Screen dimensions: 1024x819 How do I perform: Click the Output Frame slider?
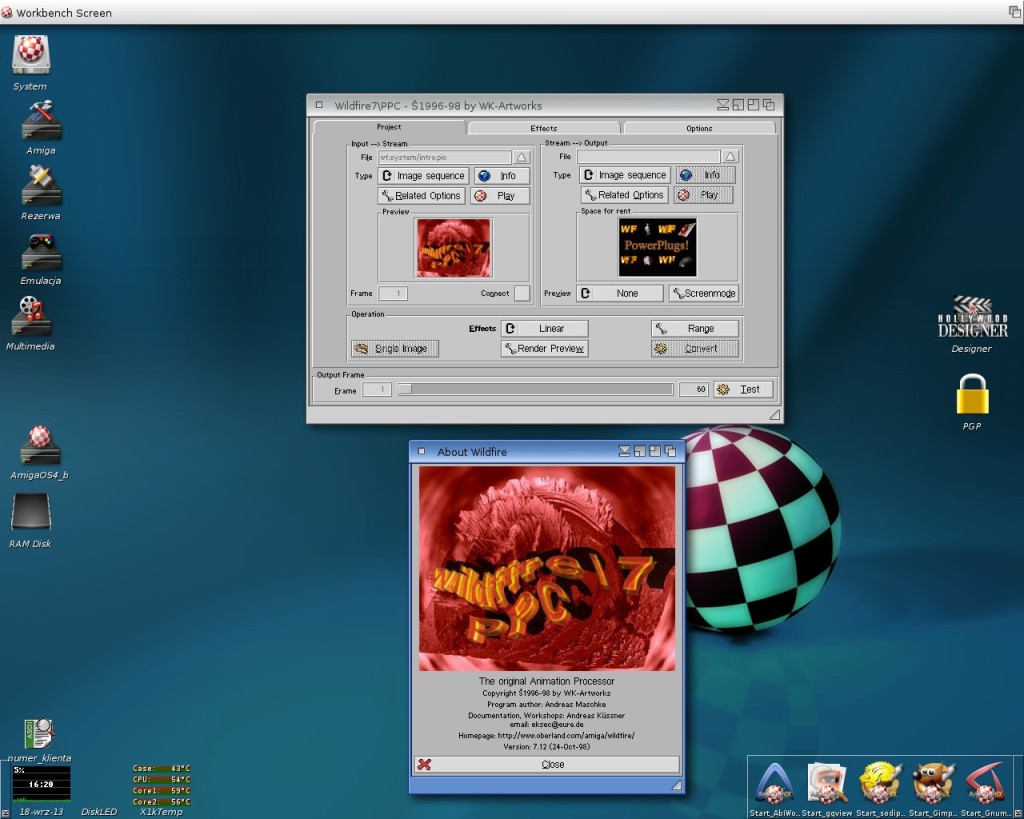click(x=536, y=389)
